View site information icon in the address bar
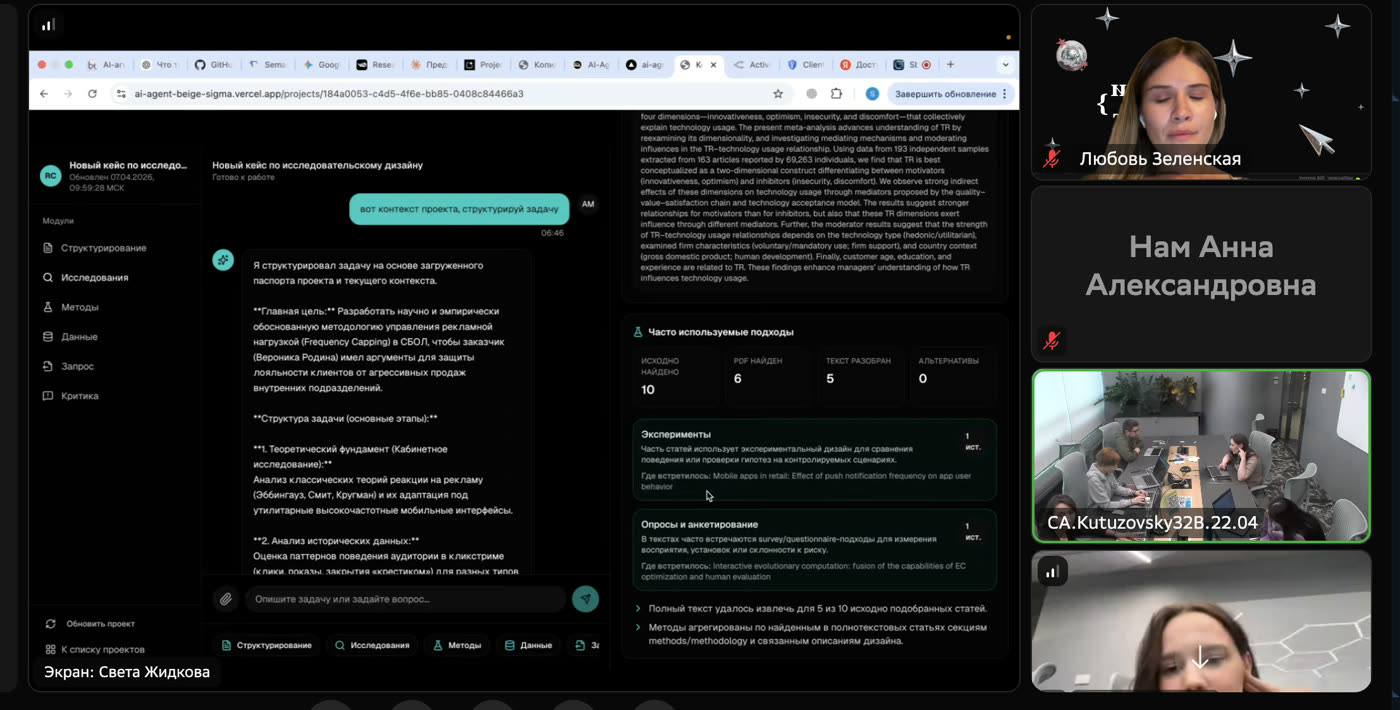Viewport: 1400px width, 710px height. coord(121,94)
